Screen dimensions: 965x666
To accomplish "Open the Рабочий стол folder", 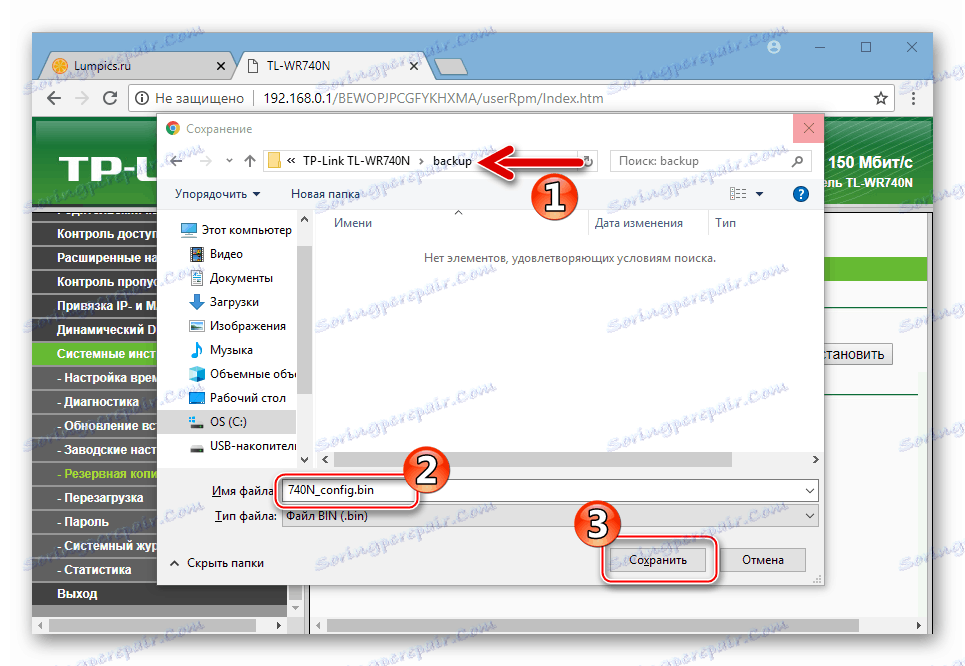I will click(x=238, y=398).
